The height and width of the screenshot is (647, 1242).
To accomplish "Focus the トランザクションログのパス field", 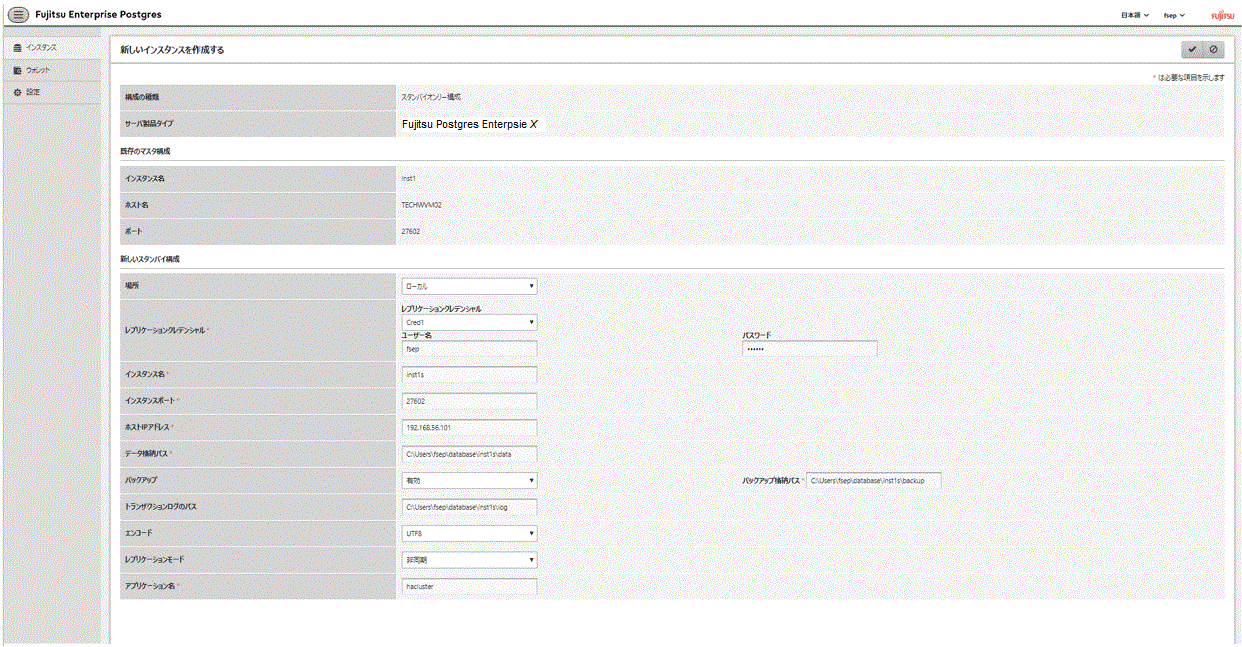I will 469,507.
